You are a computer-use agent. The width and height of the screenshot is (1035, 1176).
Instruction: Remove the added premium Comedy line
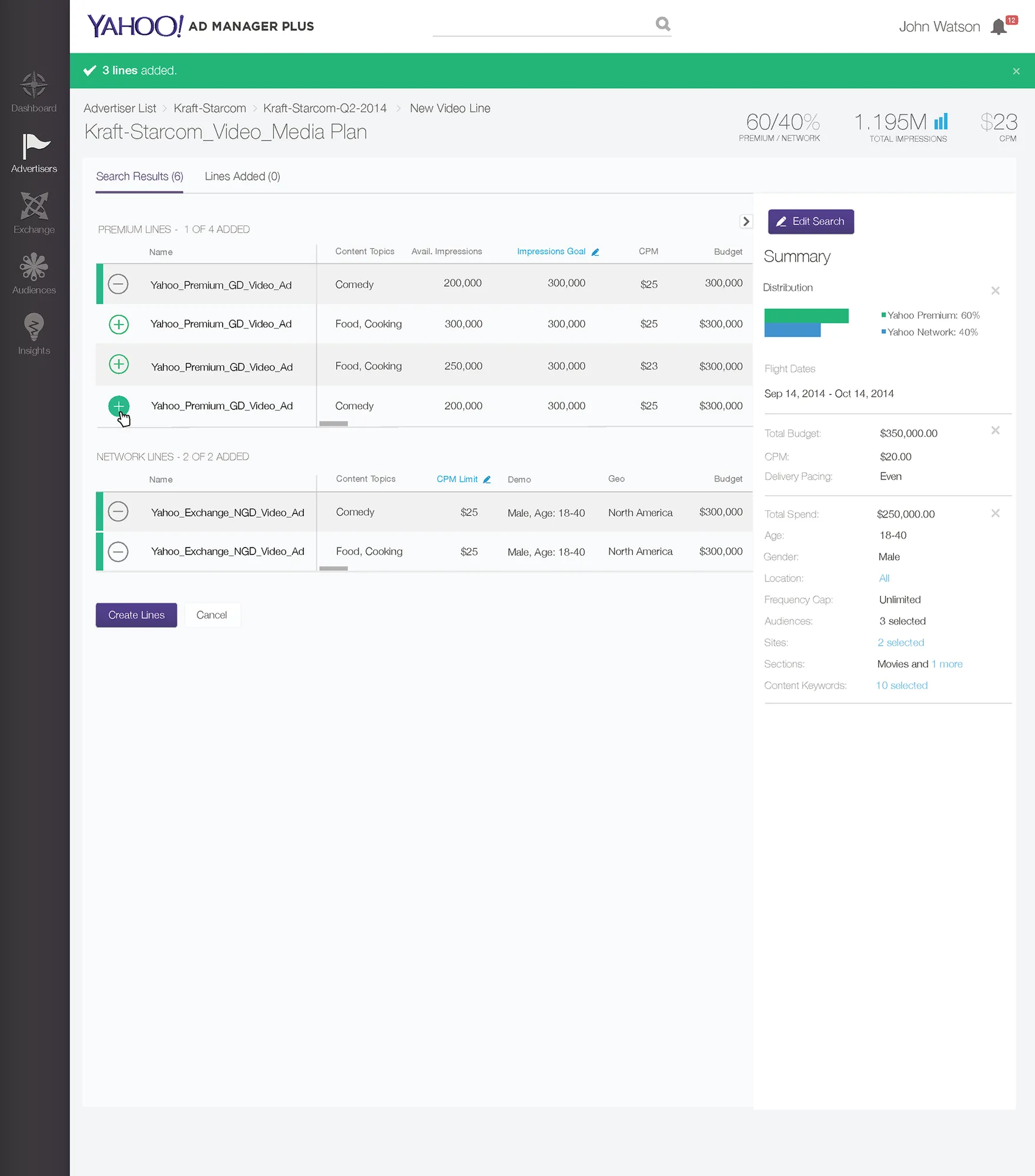118,284
